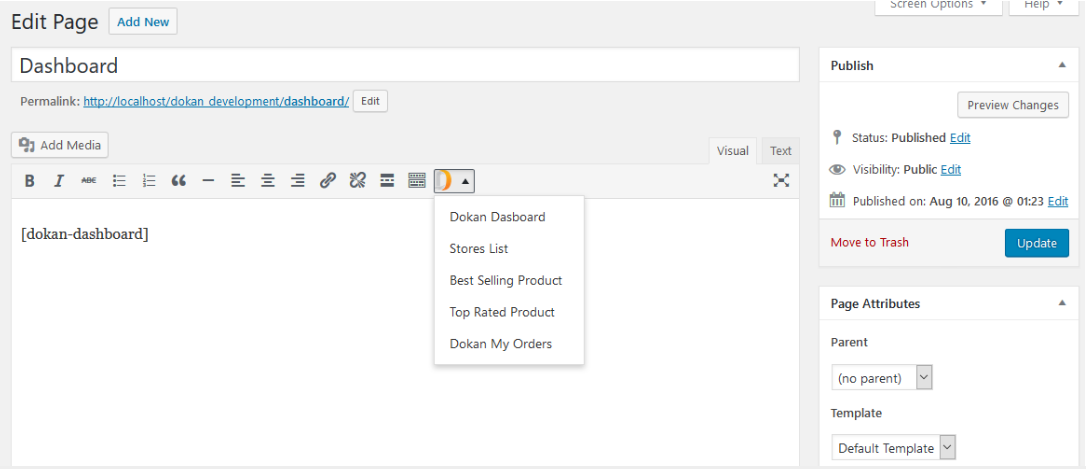Screen dimensions: 1086x469
Task: Choose Stores List from the shortcode menu
Action: point(479,249)
